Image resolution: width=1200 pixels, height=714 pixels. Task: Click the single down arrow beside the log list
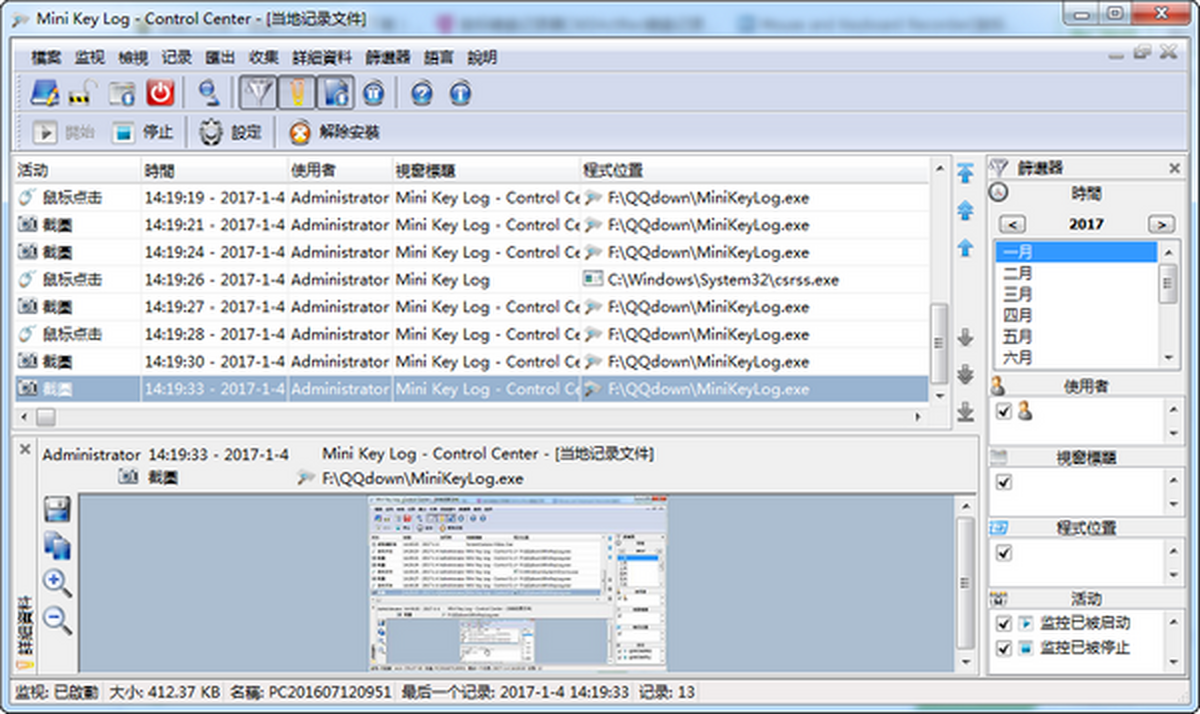(x=965, y=338)
